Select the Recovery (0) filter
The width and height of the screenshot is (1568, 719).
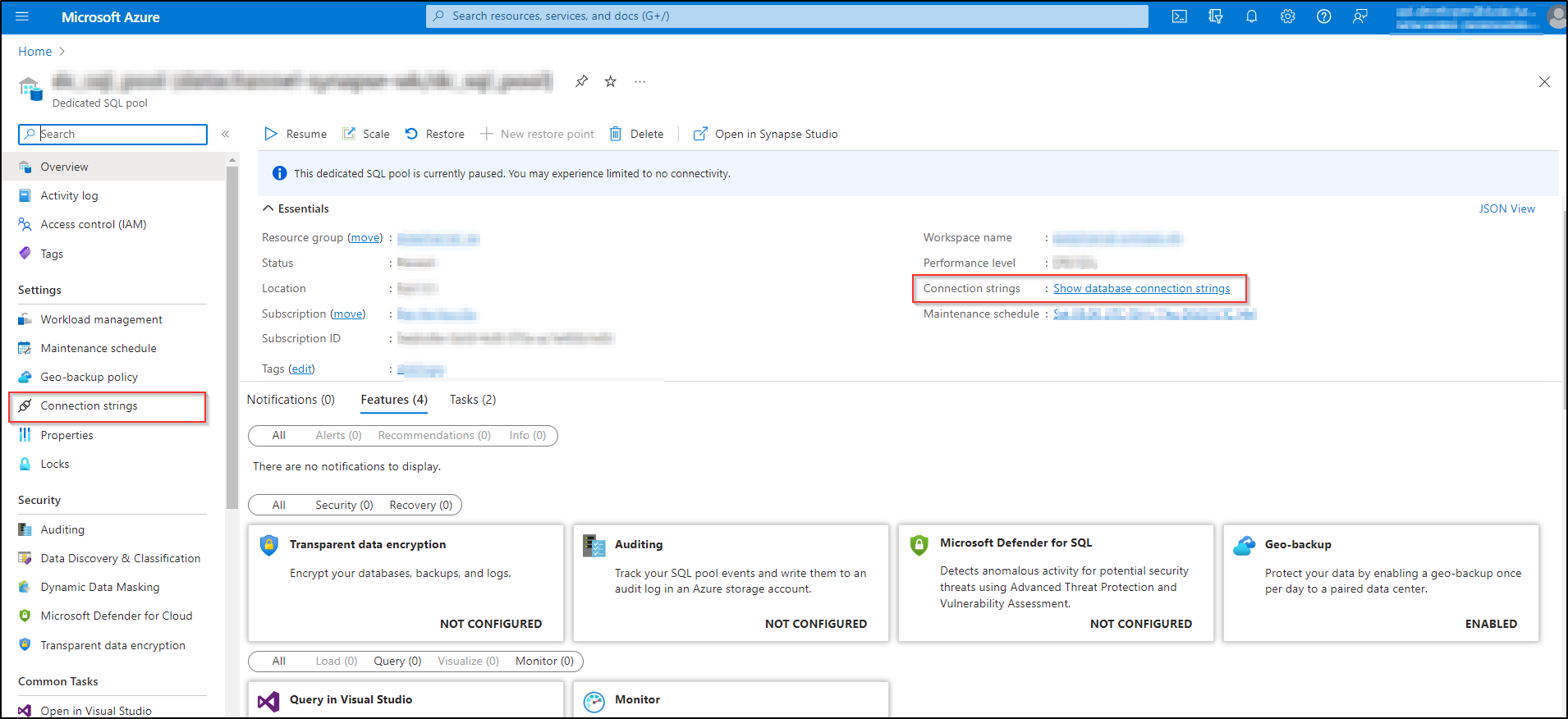click(x=421, y=505)
